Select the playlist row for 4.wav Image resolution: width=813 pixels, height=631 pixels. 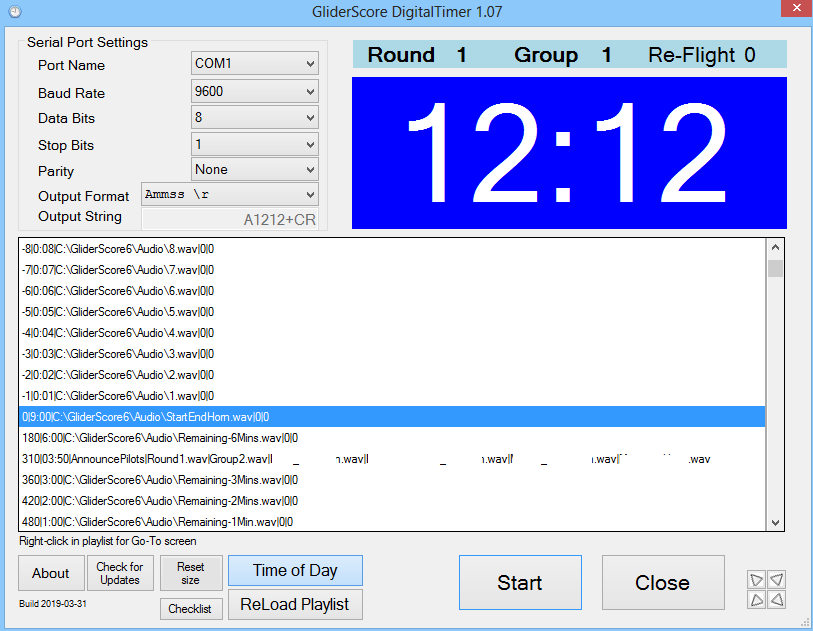coord(392,333)
